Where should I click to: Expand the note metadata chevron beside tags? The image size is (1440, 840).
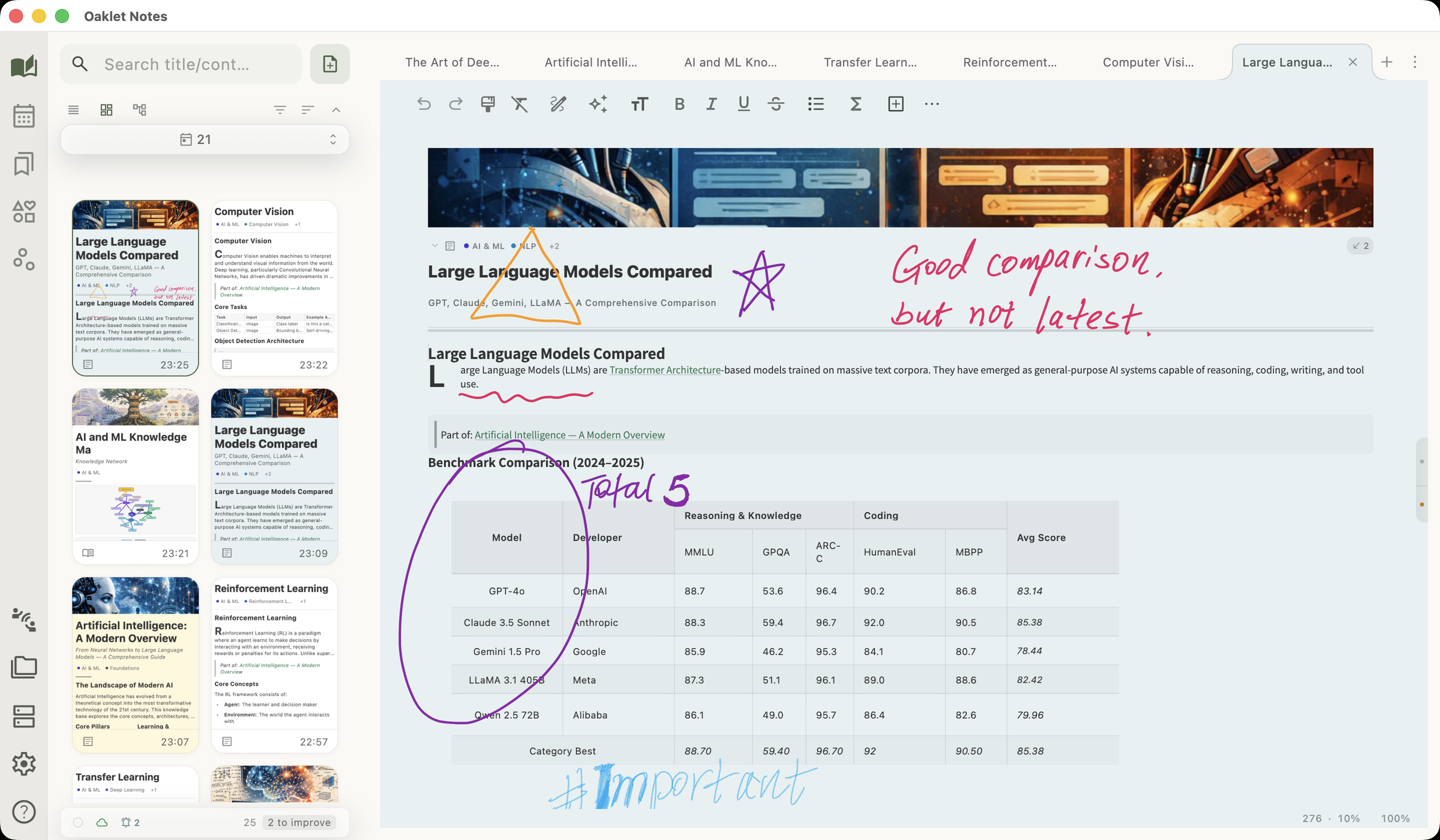coord(435,245)
